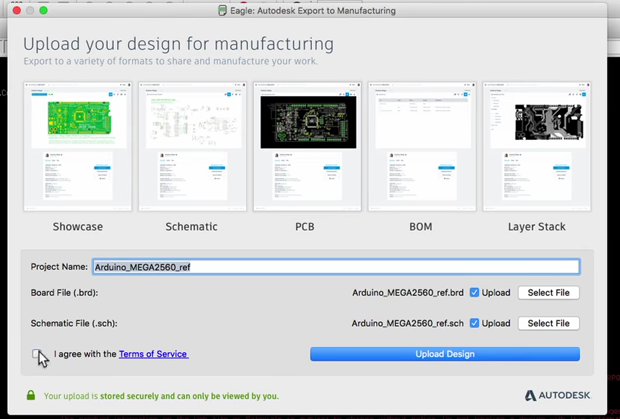The image size is (620, 419).
Task: Click the Schematic label under its thumbnail
Action: point(191,226)
